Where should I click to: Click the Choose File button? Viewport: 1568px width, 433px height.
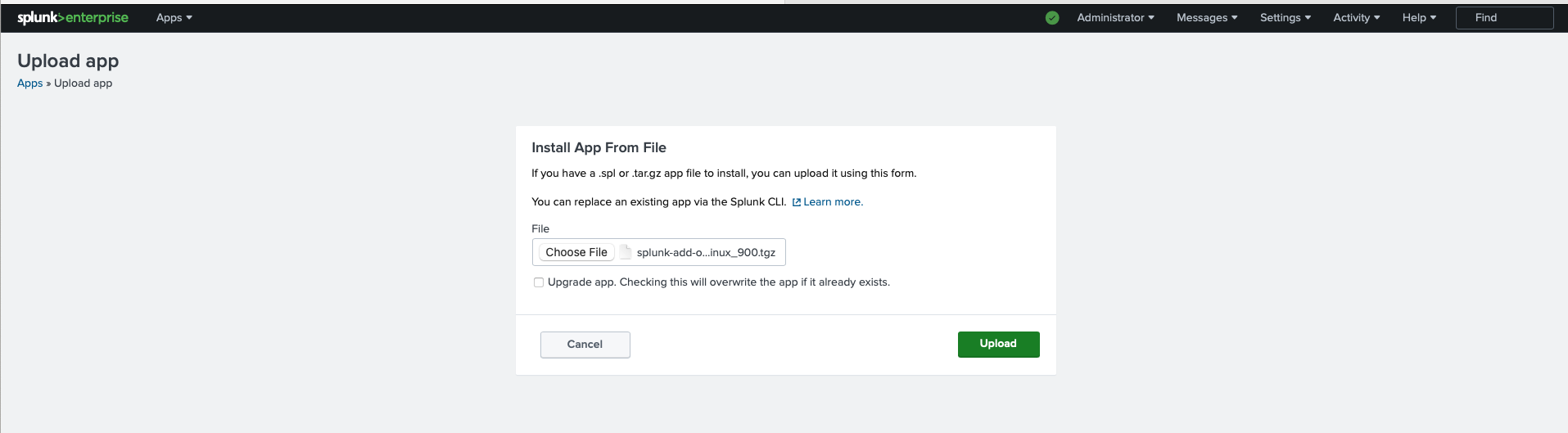click(576, 252)
